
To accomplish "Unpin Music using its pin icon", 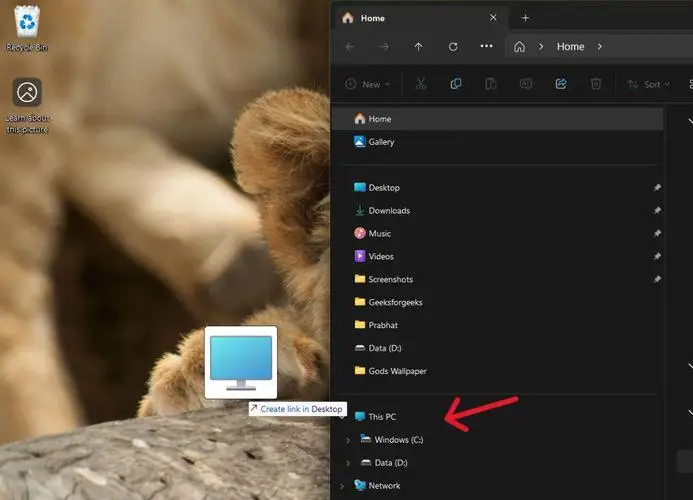I will point(656,234).
